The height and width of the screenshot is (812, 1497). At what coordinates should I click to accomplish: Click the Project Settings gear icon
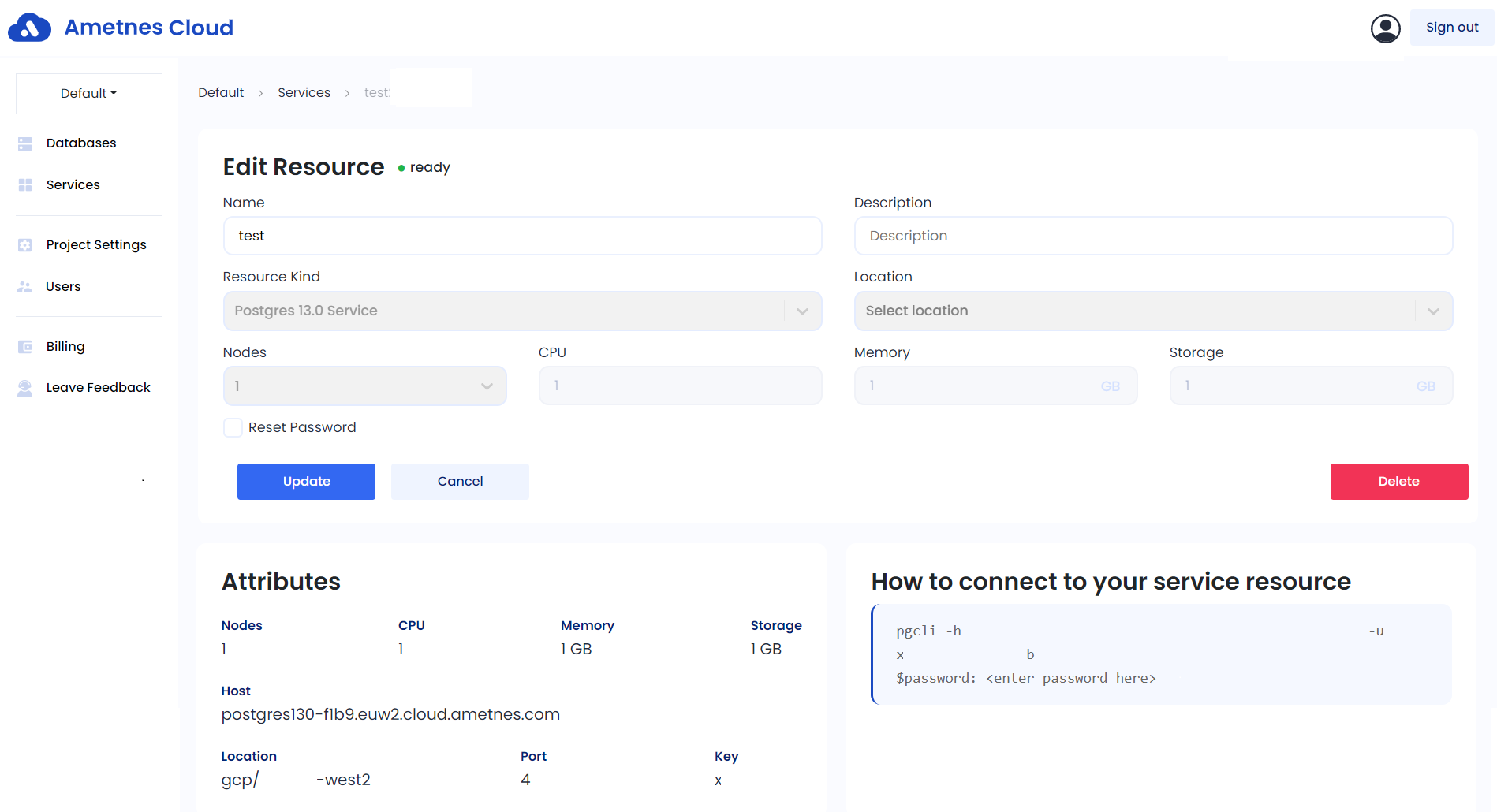click(25, 245)
